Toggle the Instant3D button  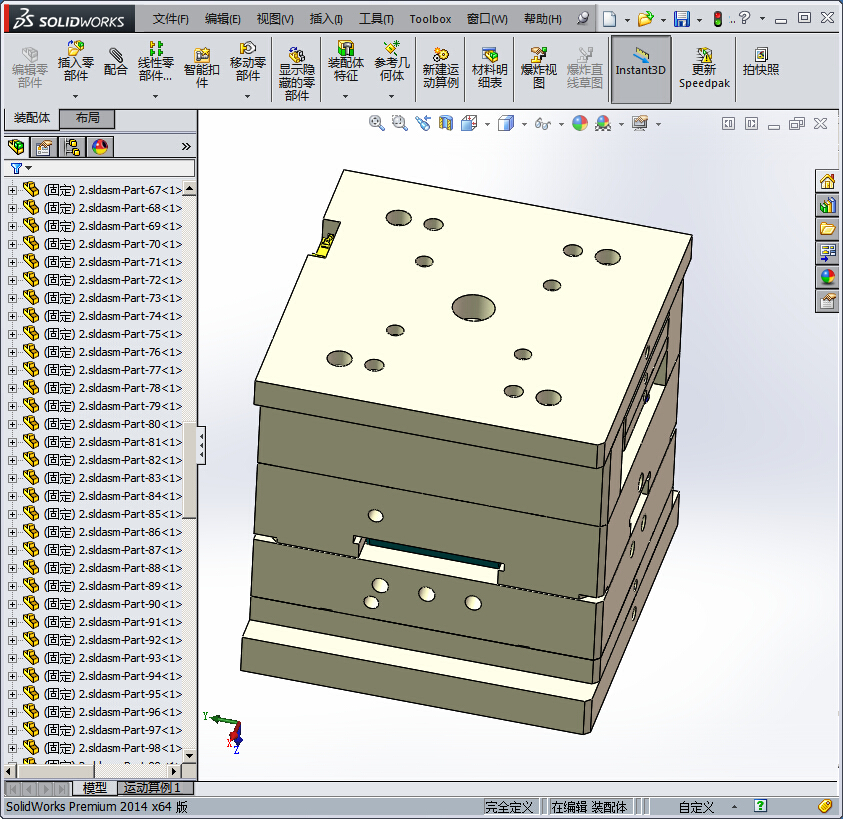[640, 68]
